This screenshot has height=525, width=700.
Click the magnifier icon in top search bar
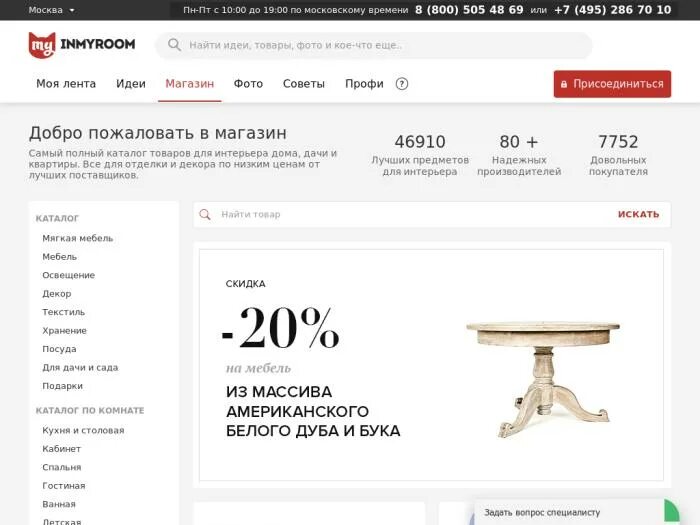click(x=174, y=45)
